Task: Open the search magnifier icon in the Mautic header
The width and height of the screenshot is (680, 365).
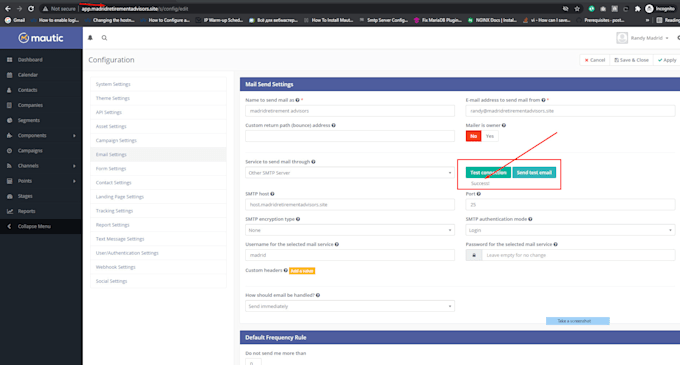Action: coord(104,38)
